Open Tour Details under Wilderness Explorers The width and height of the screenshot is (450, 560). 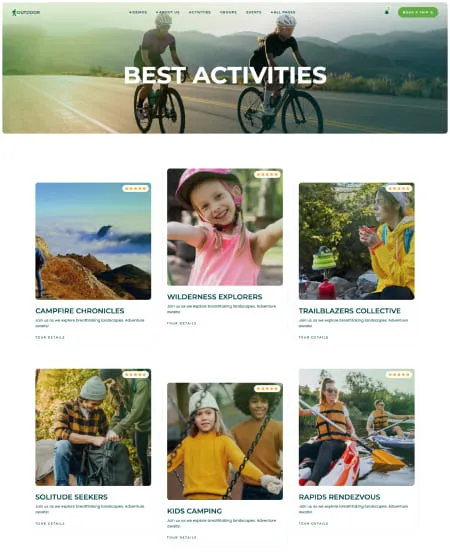(181, 323)
